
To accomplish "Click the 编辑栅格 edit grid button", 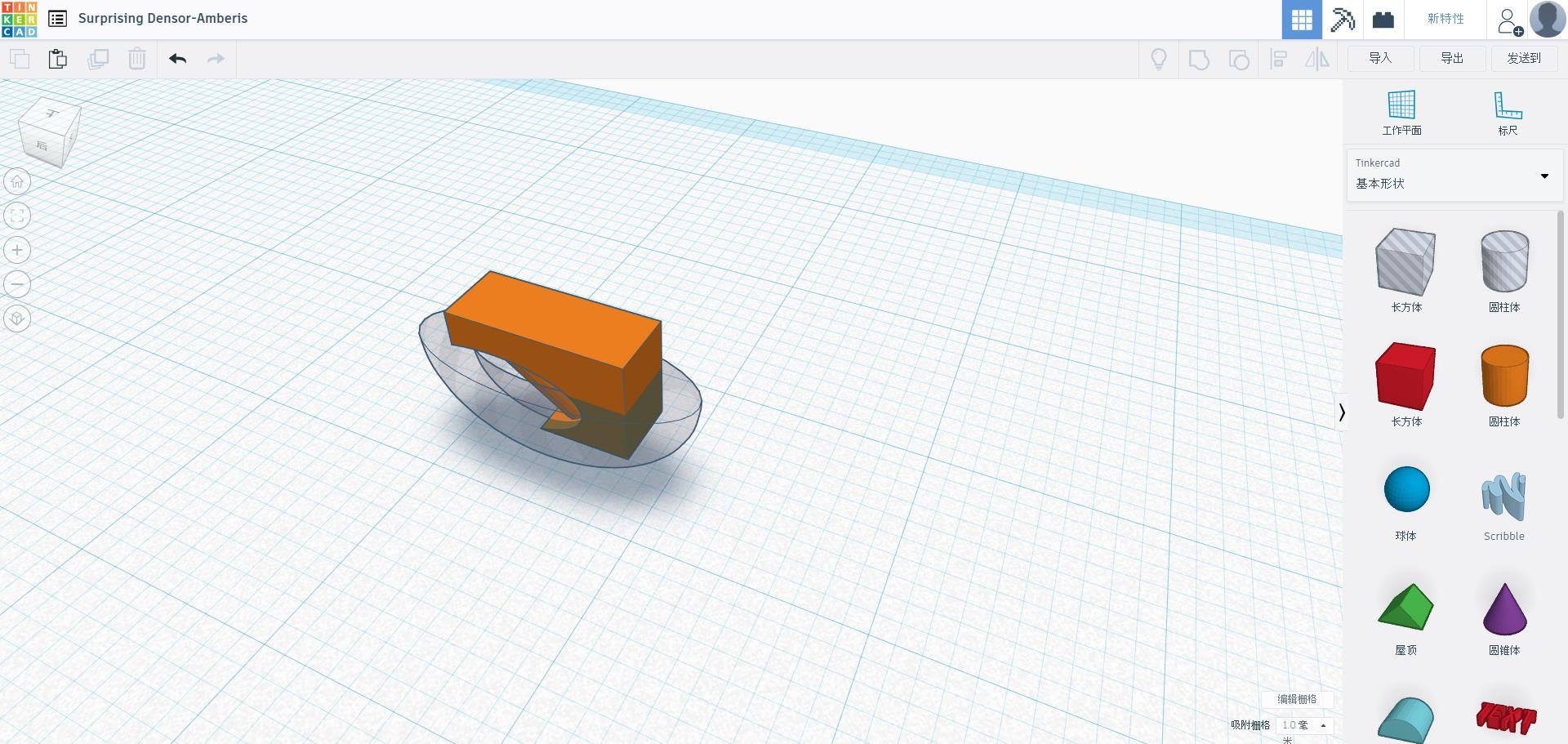I will point(1297,699).
